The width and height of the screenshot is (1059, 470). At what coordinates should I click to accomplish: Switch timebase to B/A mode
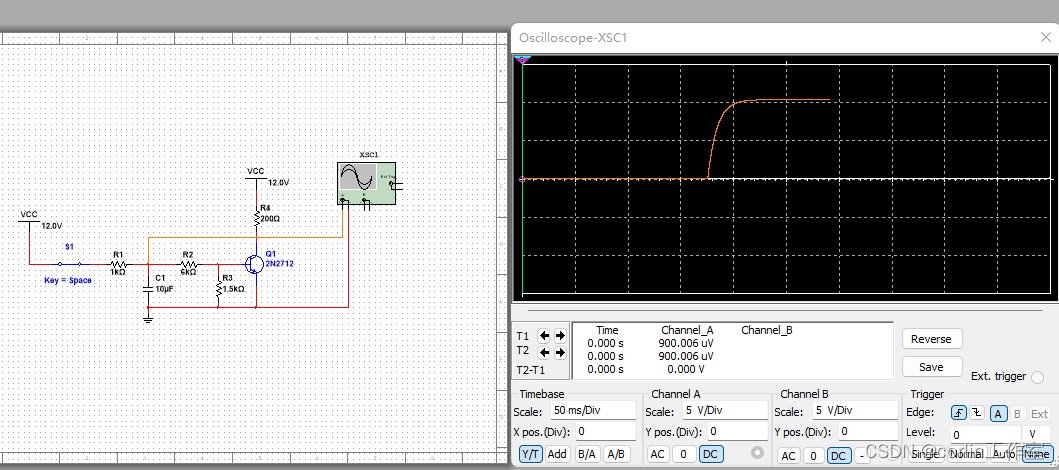click(x=587, y=454)
